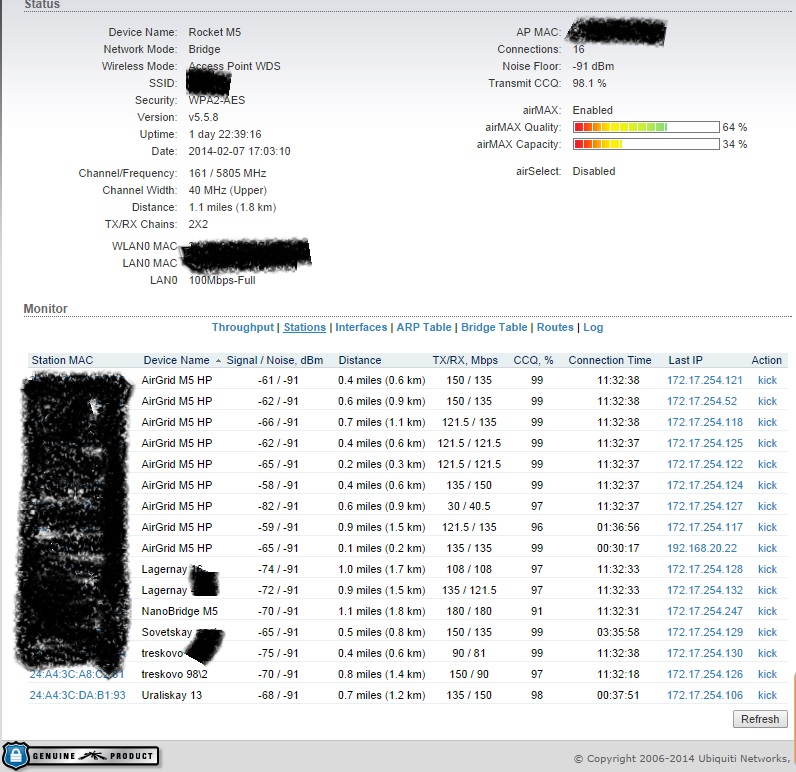Open IP link 172.17.254.117
The image size is (796, 772).
[x=705, y=527]
